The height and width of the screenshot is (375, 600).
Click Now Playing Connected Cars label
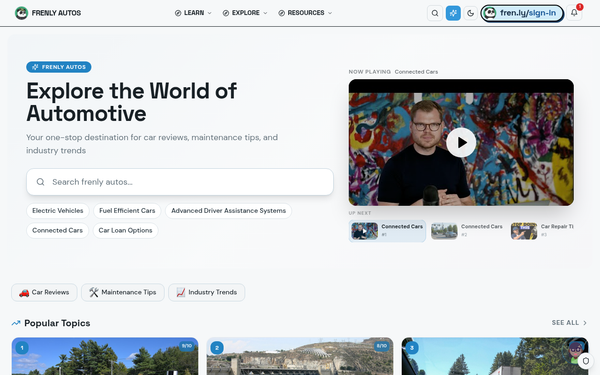point(393,72)
